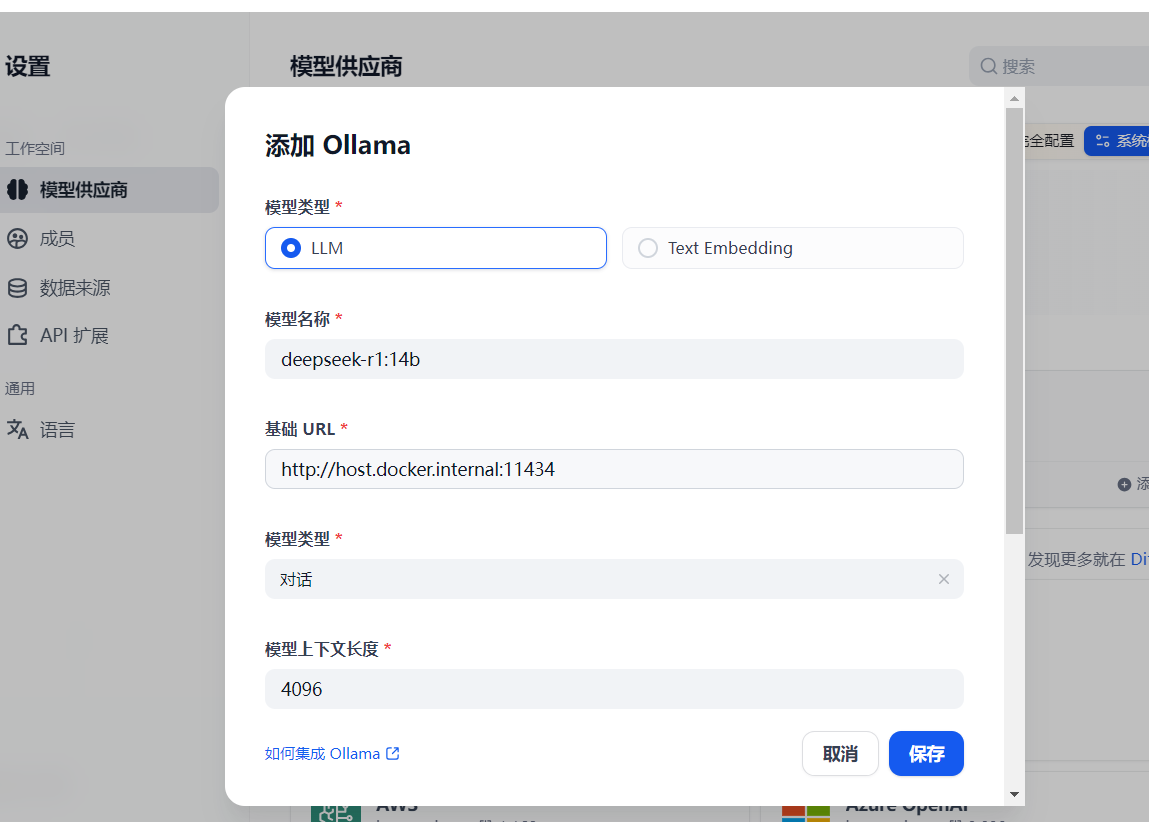Click the 保存 button

[x=926, y=754]
